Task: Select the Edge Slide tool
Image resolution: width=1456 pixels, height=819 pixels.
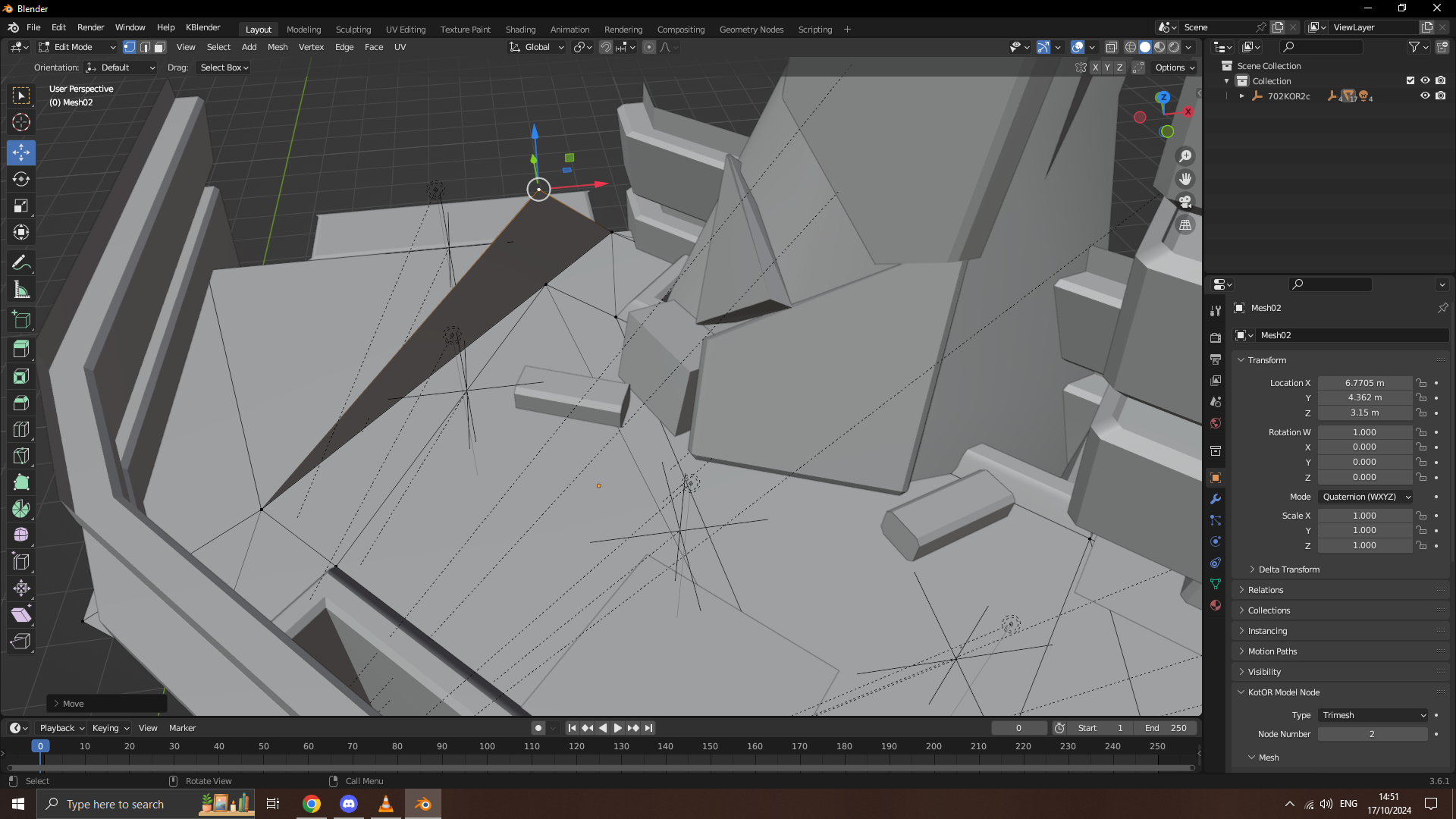Action: coord(21,562)
